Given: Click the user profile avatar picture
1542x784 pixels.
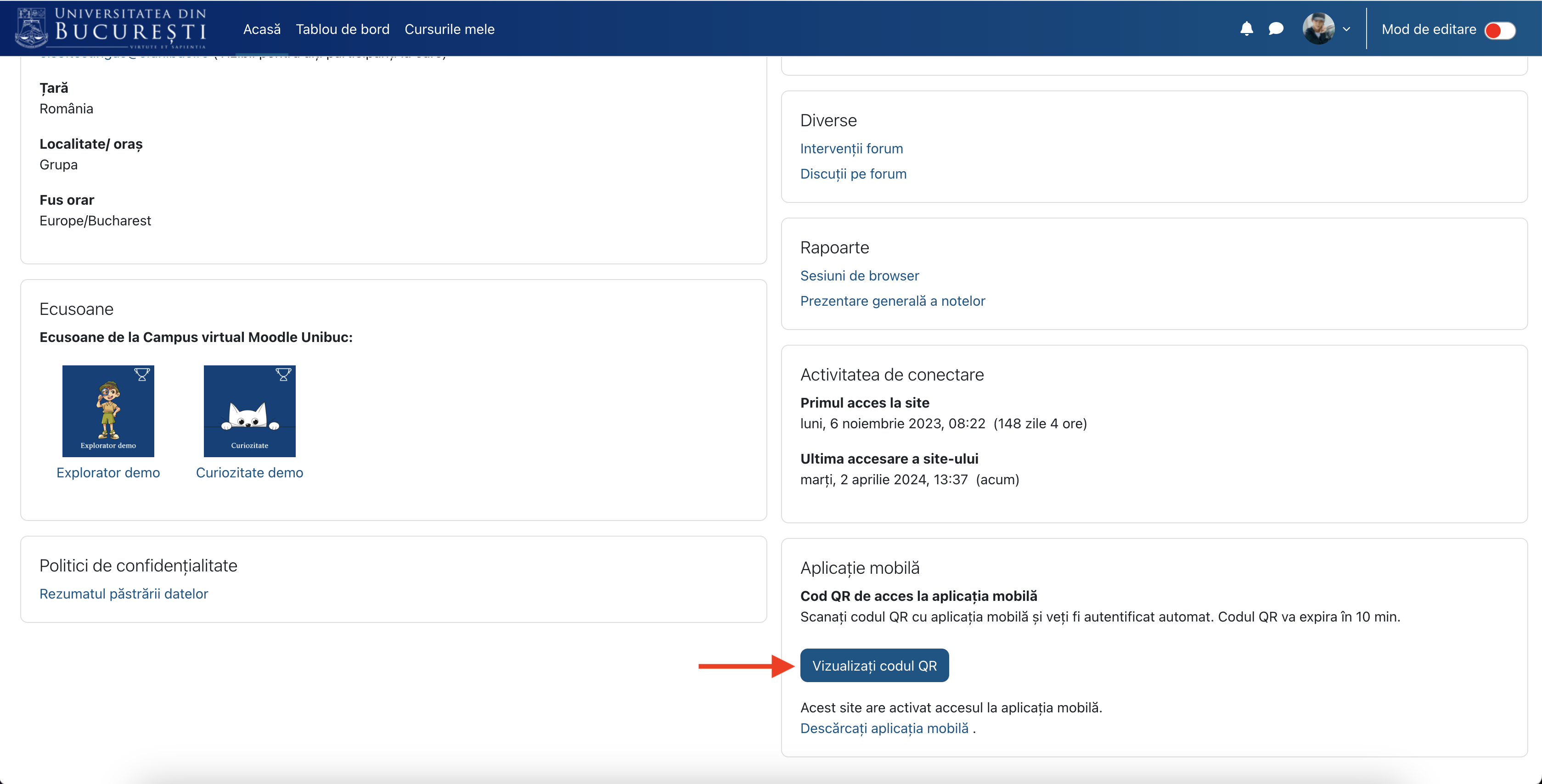Looking at the screenshot, I should tap(1318, 29).
